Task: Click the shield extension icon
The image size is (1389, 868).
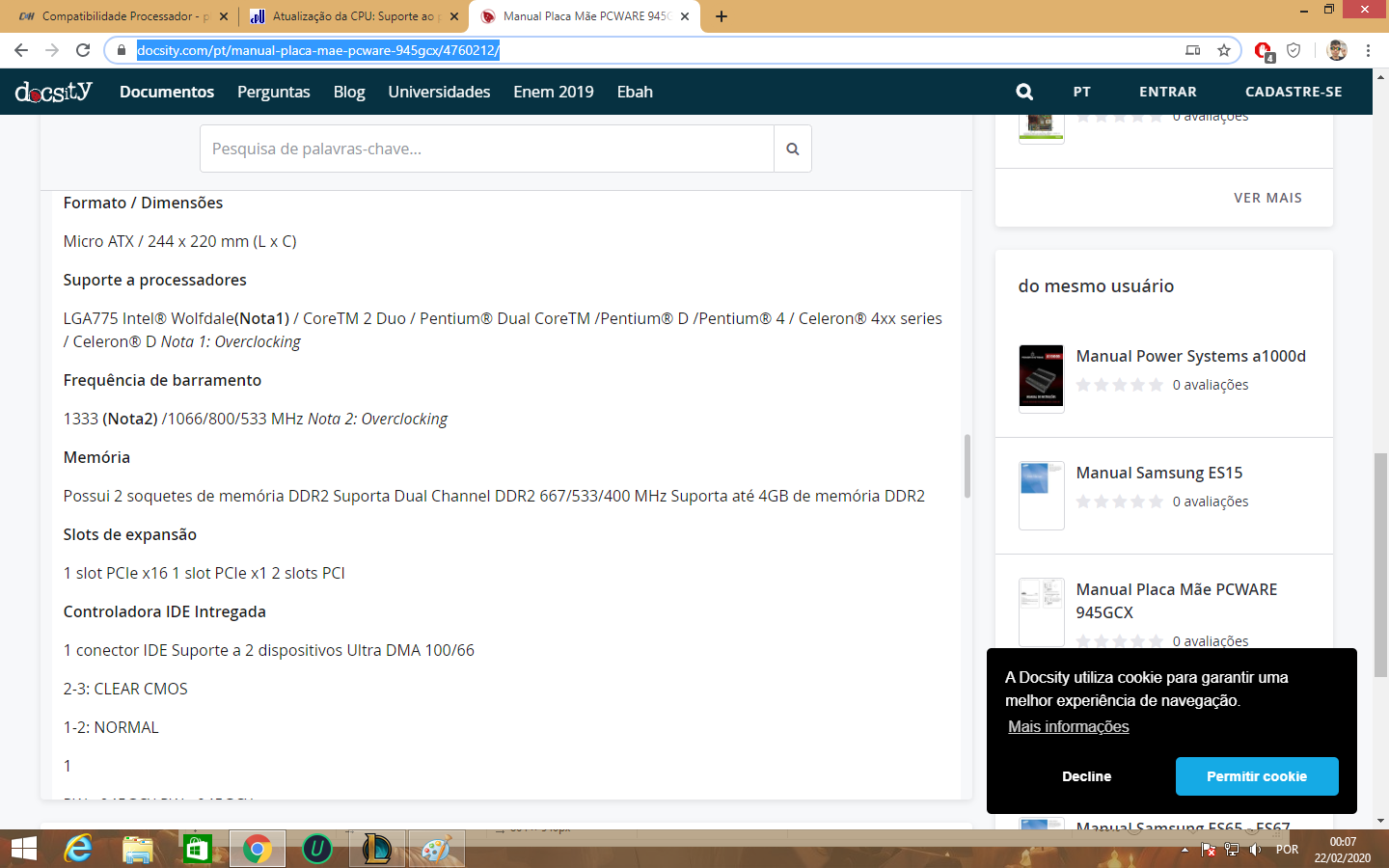Action: (x=1294, y=50)
